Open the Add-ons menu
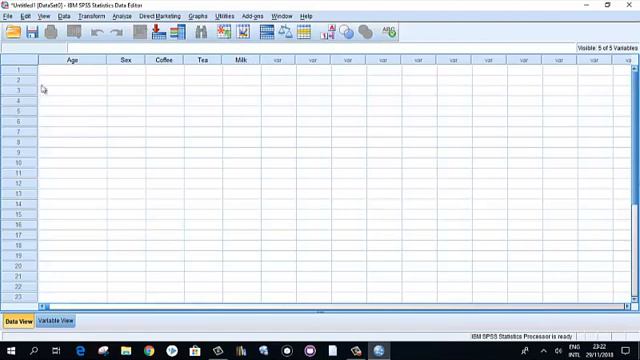Viewport: 640px width, 360px height. click(x=253, y=16)
